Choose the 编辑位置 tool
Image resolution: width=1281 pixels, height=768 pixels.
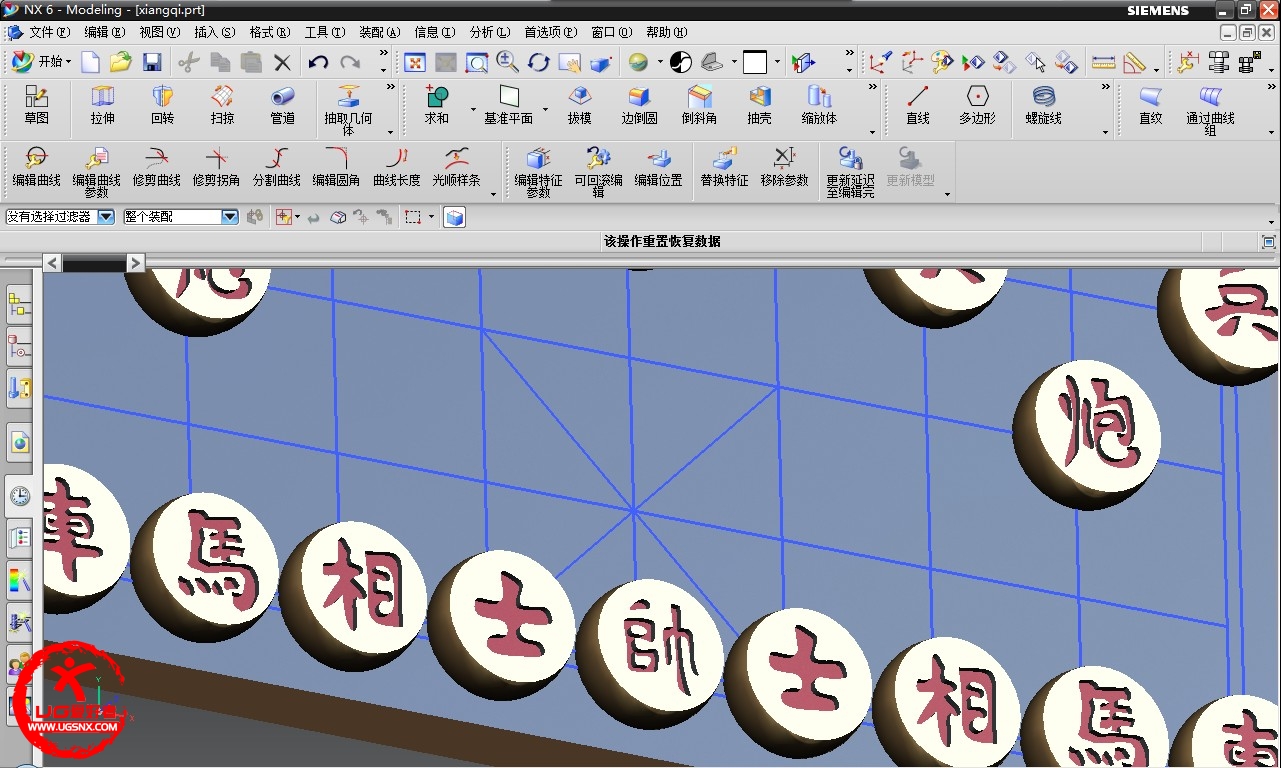pyautogui.click(x=658, y=167)
